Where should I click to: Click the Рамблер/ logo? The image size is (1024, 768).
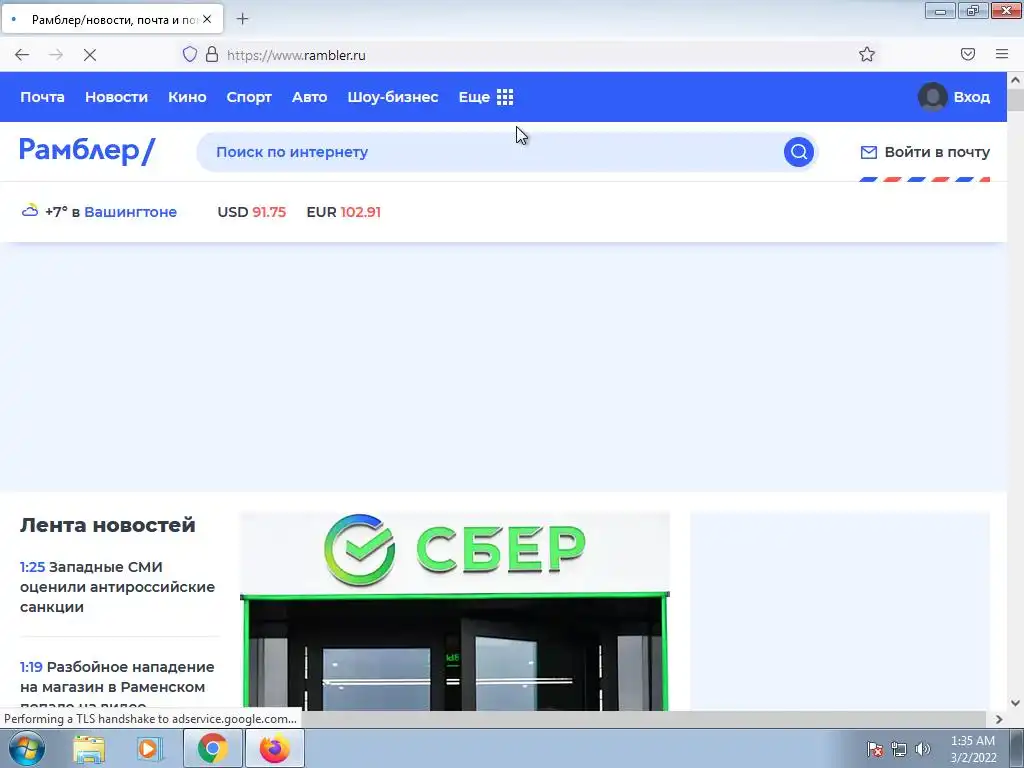point(87,151)
